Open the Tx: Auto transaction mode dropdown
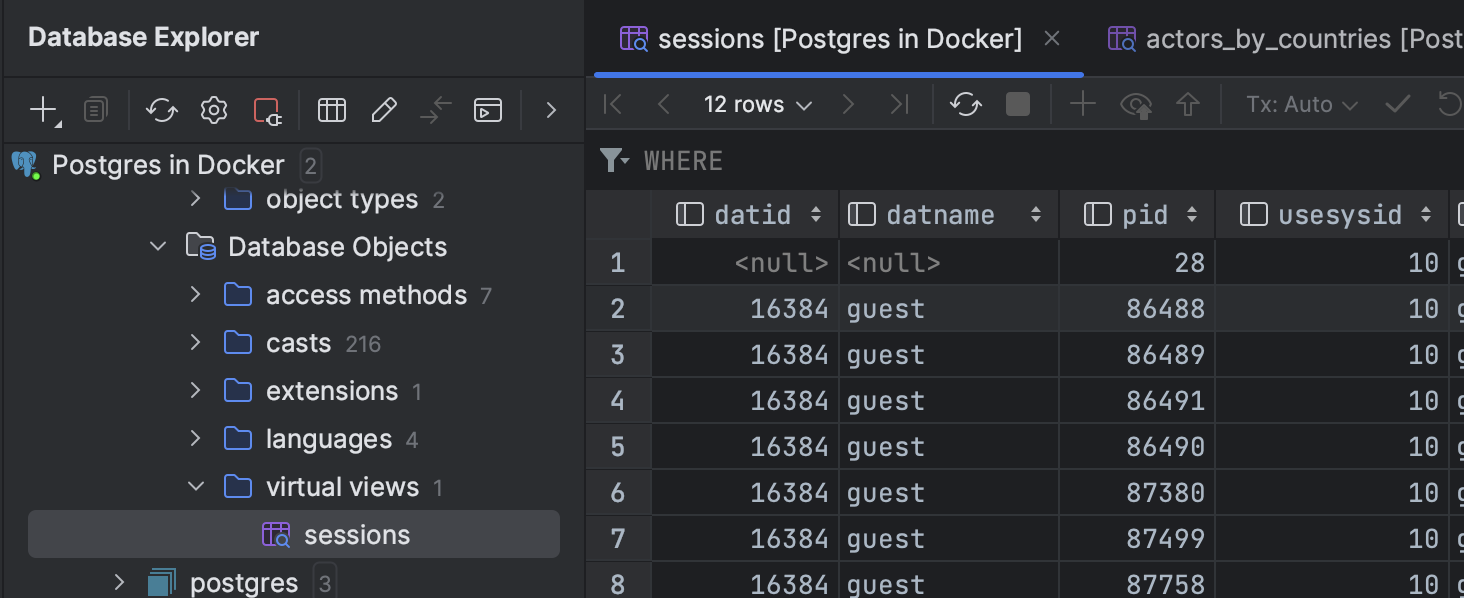1464x598 pixels. (1302, 104)
